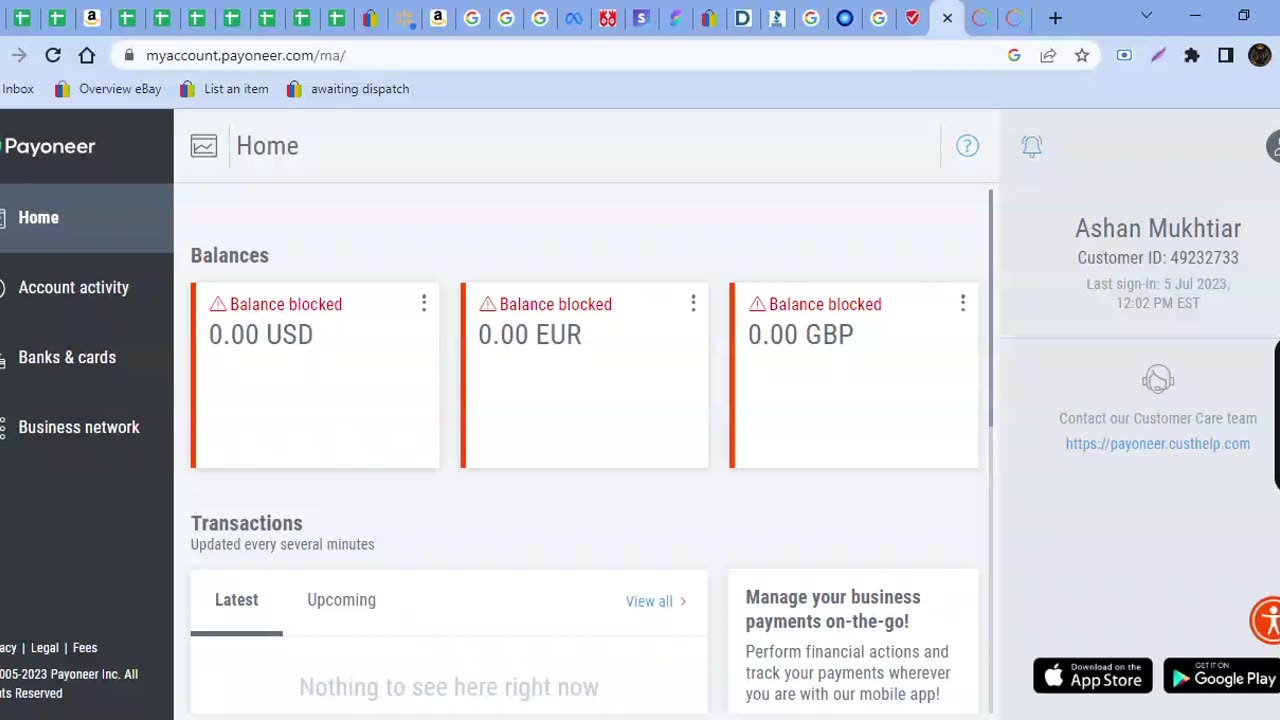Screen dimensions: 1280x720
Task: Download from the App Store badge
Action: click(x=1093, y=676)
